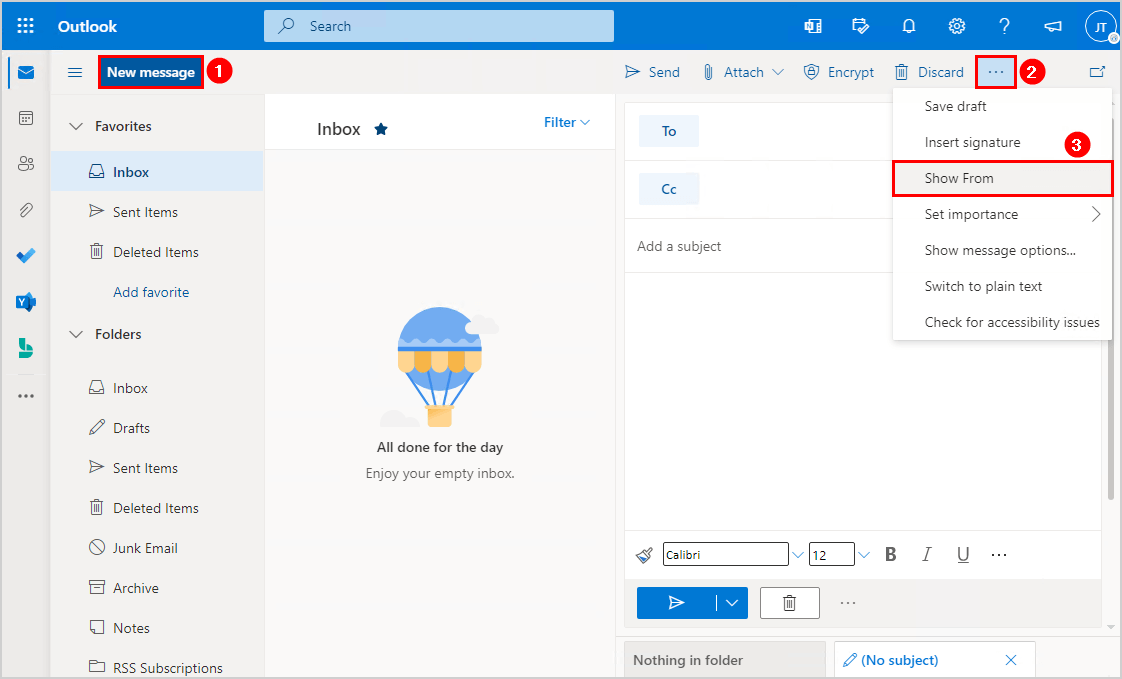Open feedback megaphone icon in header
Viewport: 1122px width, 679px height.
tap(1053, 26)
